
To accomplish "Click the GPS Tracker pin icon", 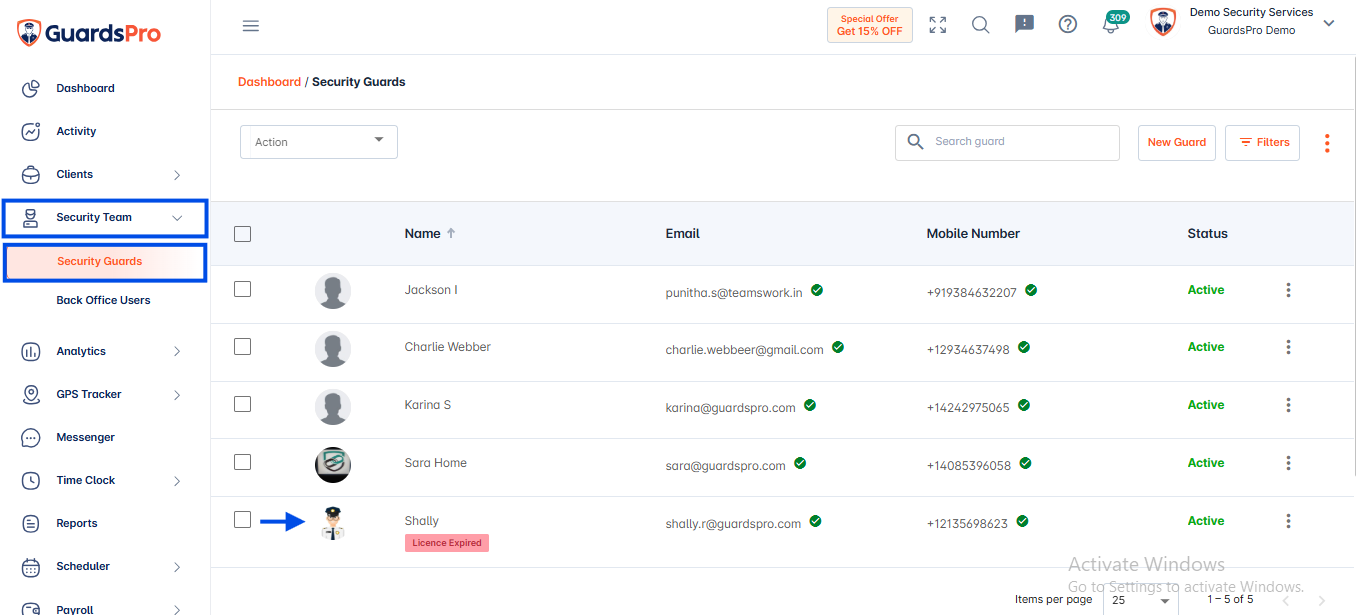I will (x=31, y=395).
